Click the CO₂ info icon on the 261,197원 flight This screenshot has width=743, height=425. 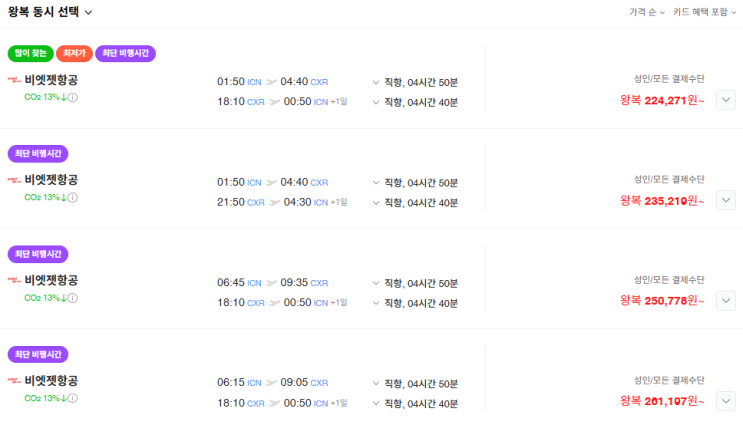click(73, 398)
